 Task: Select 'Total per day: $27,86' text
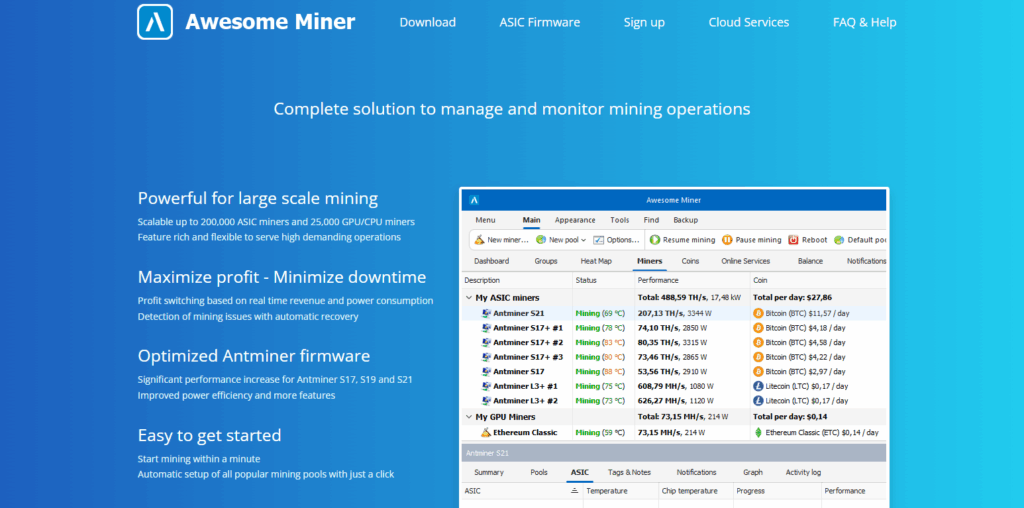793,297
